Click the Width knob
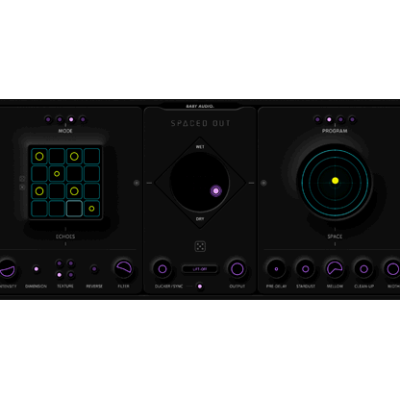The width and height of the screenshot is (400, 400). coord(392,269)
